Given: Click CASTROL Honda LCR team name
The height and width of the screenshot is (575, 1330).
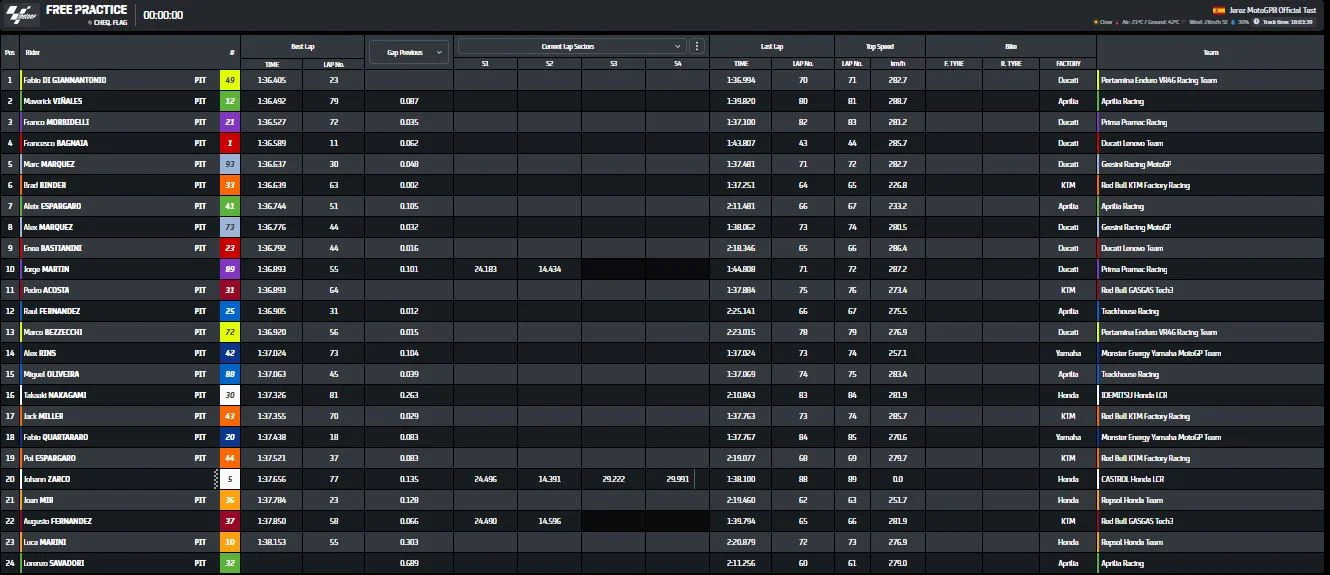Looking at the screenshot, I should (1131, 479).
